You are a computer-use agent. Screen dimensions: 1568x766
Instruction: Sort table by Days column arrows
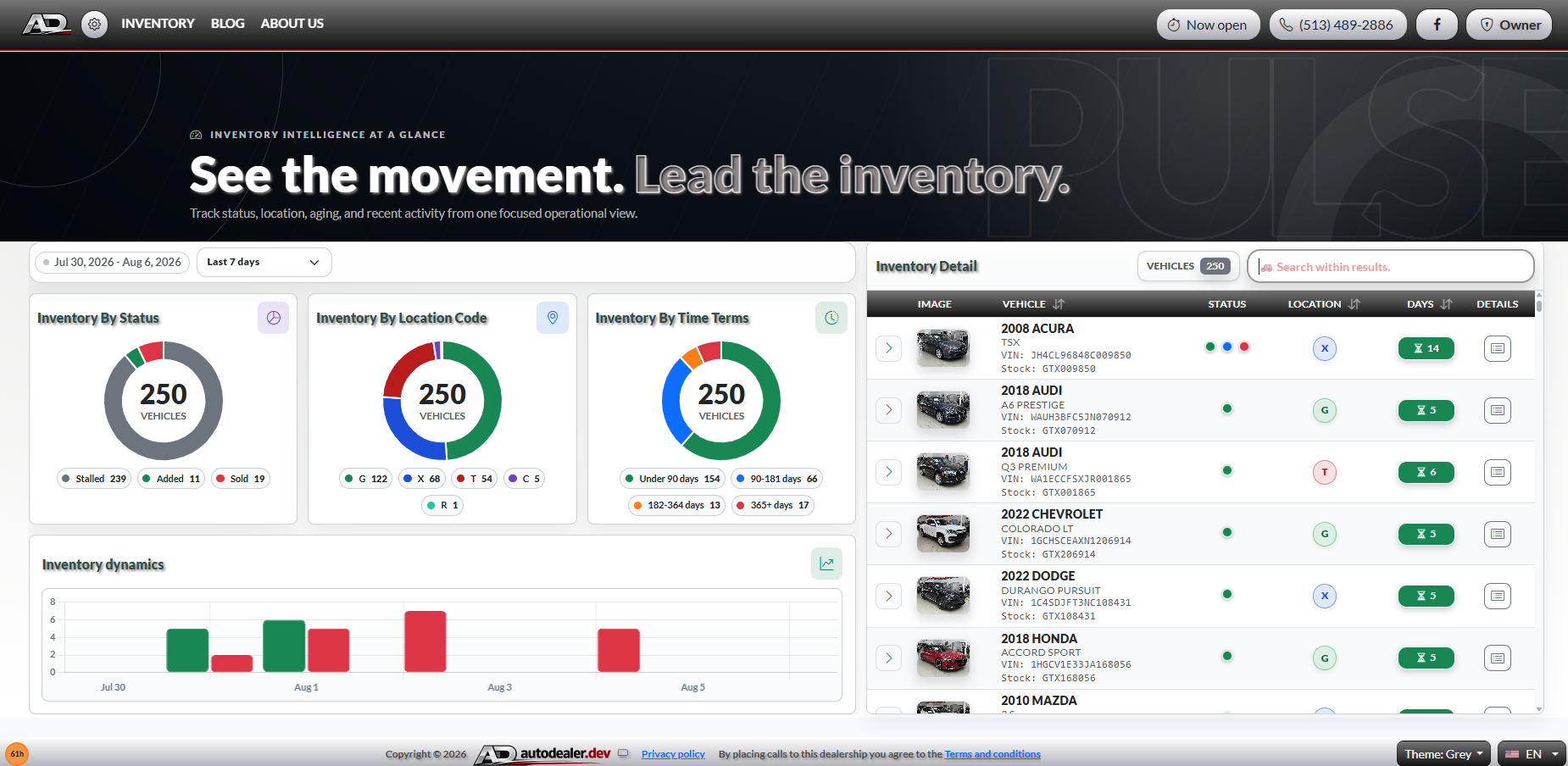point(1447,304)
